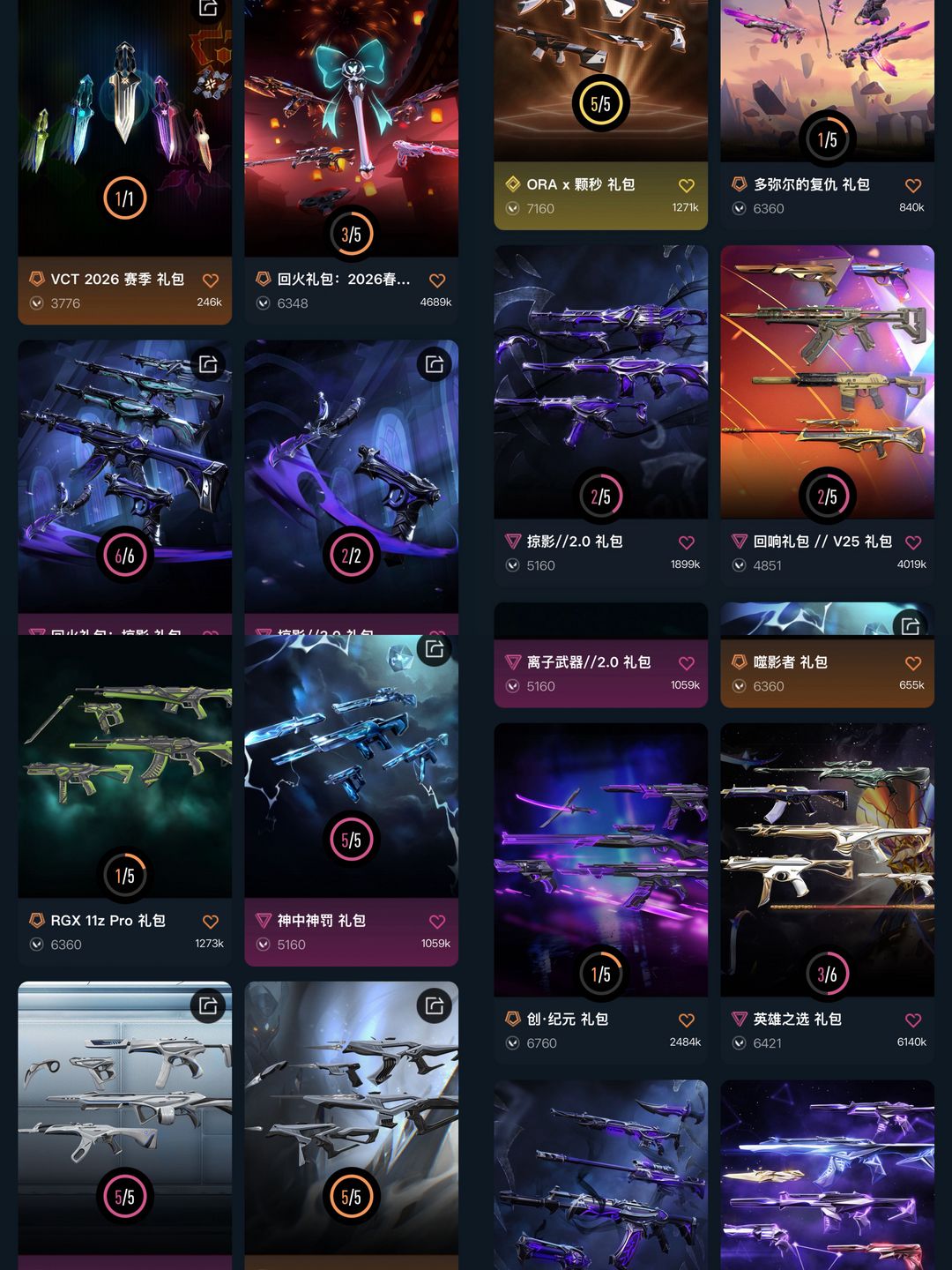Favorite the VCT 2026 赛季 礼包 heart
Screen dimensions: 952x1270
pyautogui.click(x=211, y=280)
